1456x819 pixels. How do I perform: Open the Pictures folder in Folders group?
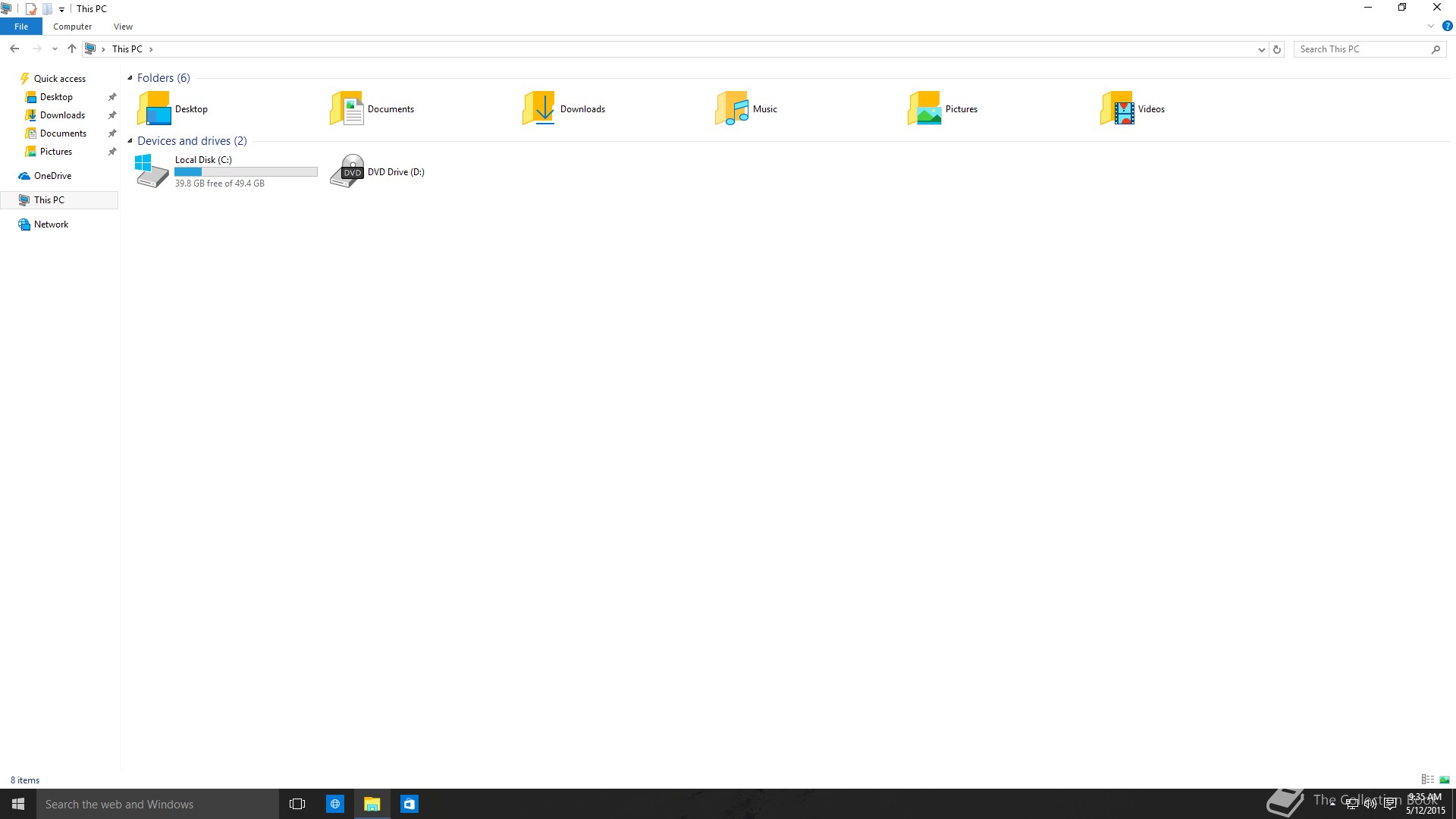coord(943,108)
